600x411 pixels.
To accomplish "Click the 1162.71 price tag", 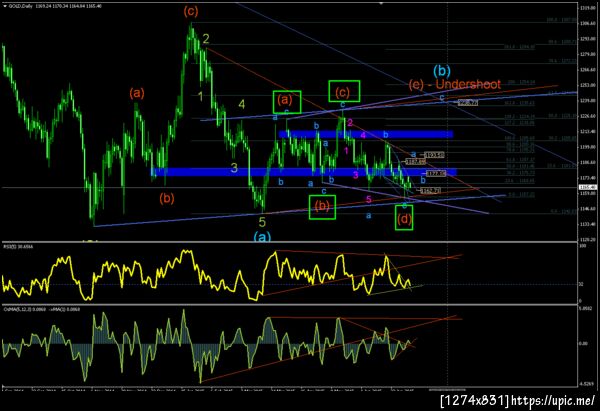I will [430, 191].
